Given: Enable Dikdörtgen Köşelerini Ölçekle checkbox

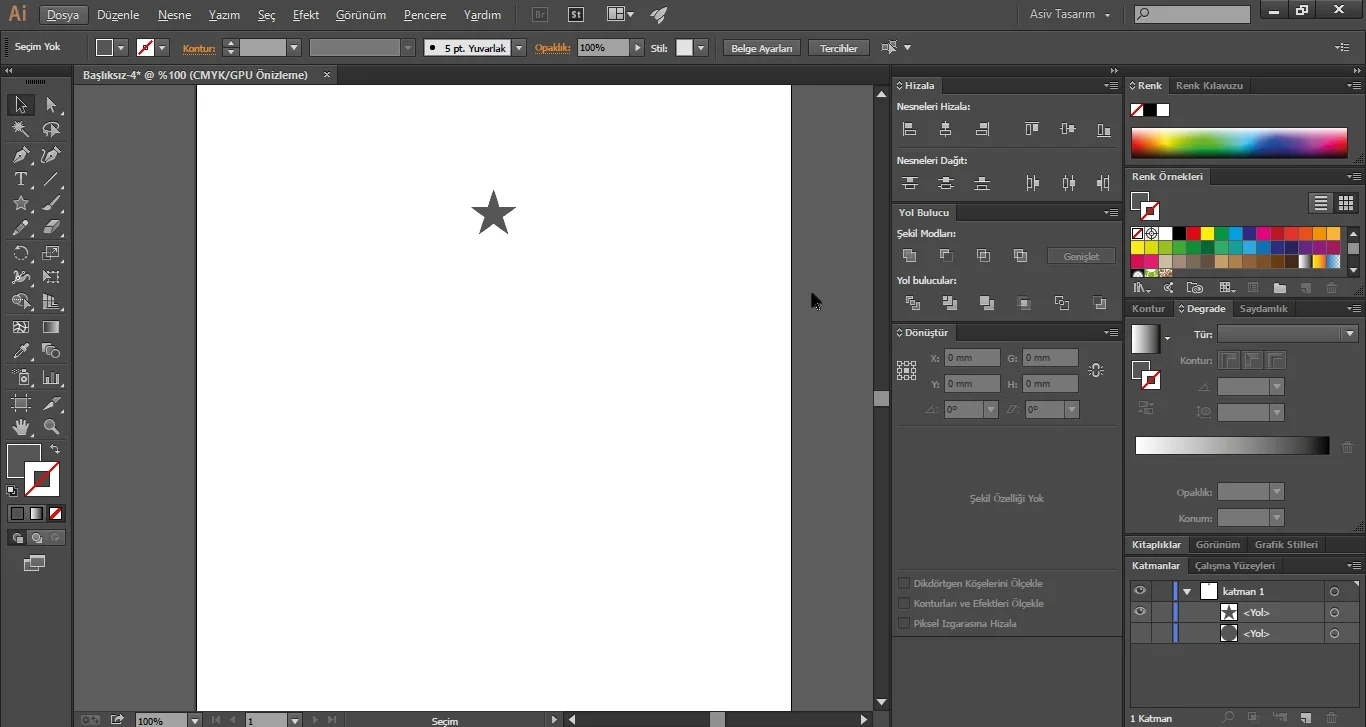Looking at the screenshot, I should [x=904, y=583].
